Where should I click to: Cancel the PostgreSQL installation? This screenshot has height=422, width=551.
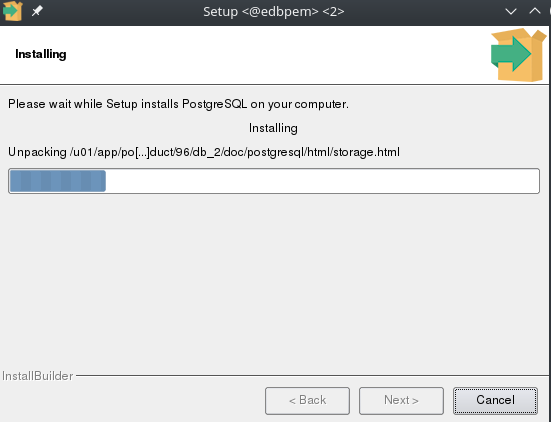tap(495, 401)
